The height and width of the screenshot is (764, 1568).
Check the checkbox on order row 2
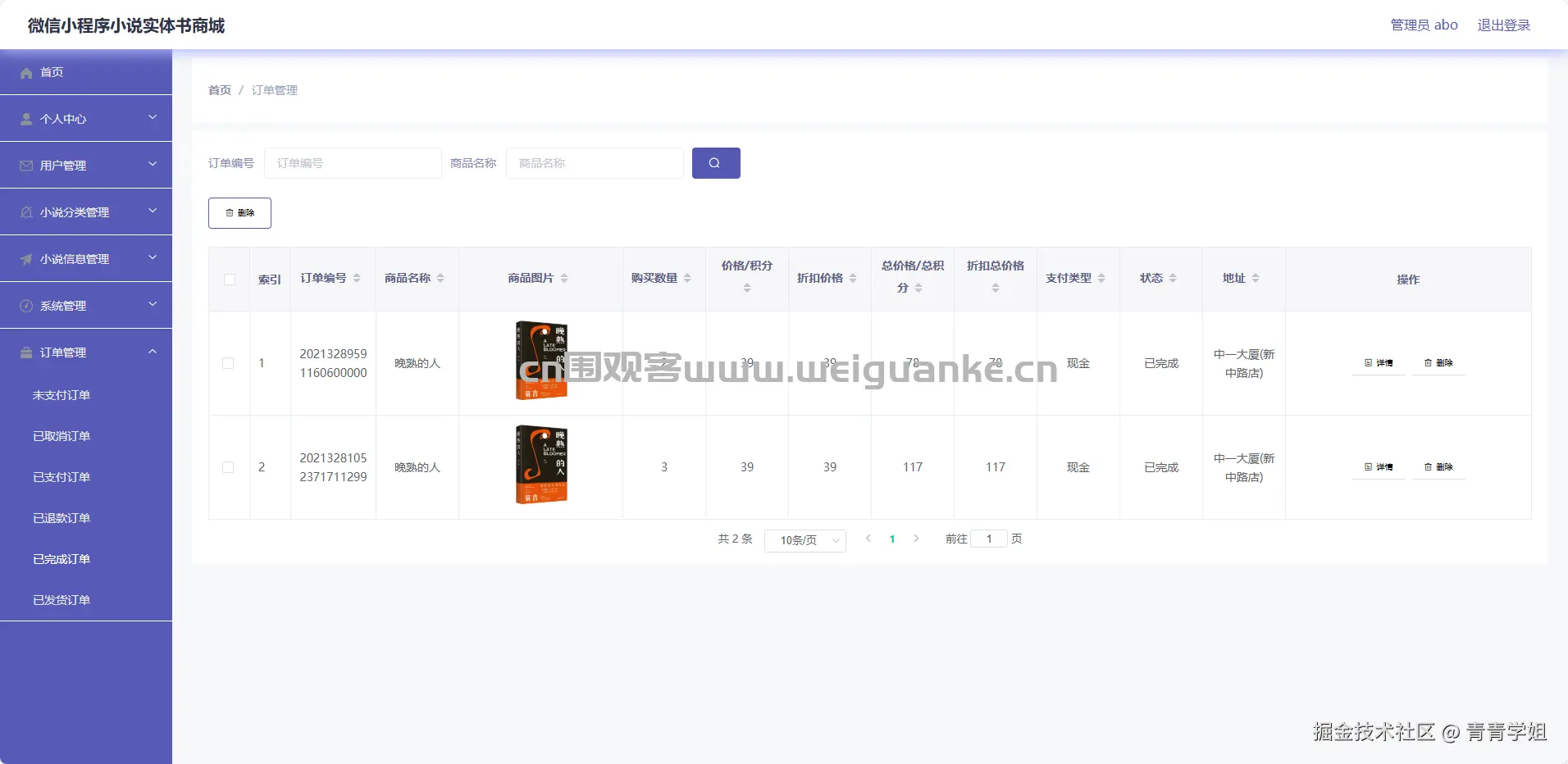tap(229, 467)
